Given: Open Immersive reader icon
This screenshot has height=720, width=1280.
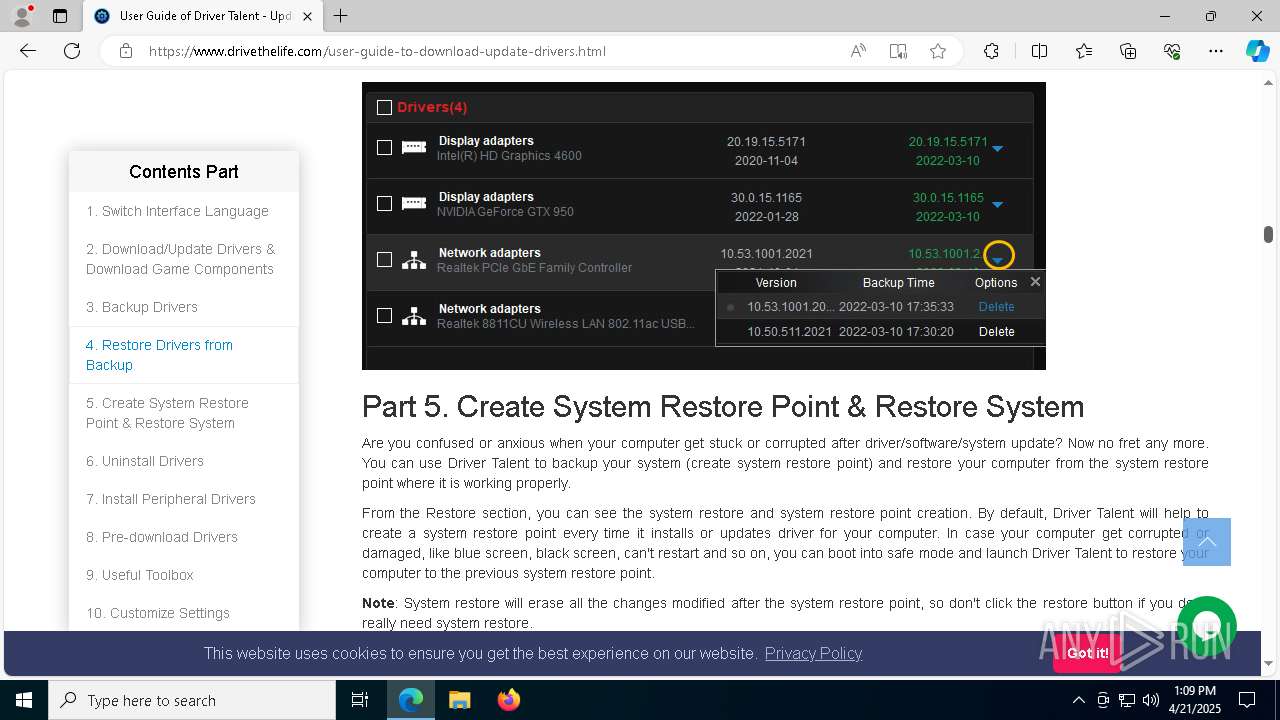Looking at the screenshot, I should 898,51.
